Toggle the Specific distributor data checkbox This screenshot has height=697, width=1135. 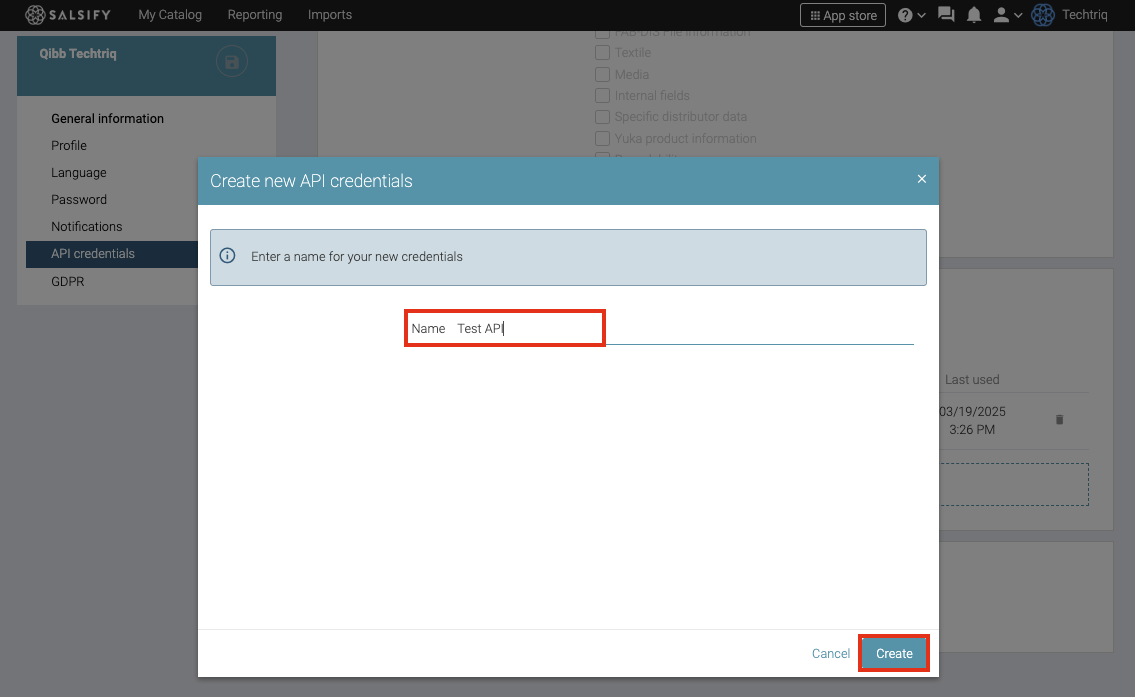[x=603, y=117]
